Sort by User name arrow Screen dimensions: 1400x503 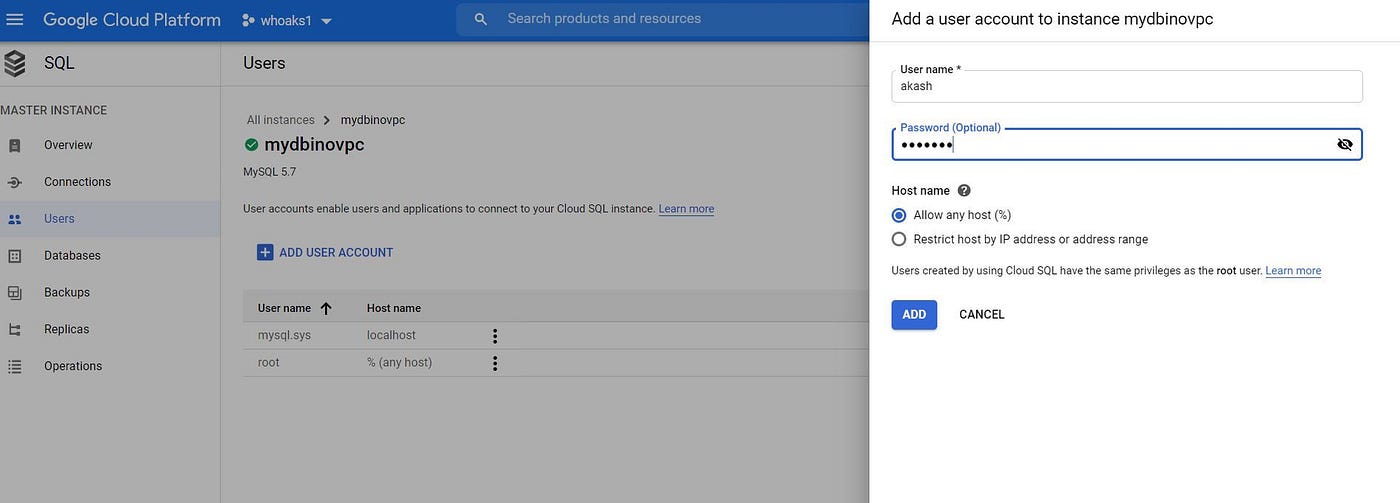tap(326, 308)
